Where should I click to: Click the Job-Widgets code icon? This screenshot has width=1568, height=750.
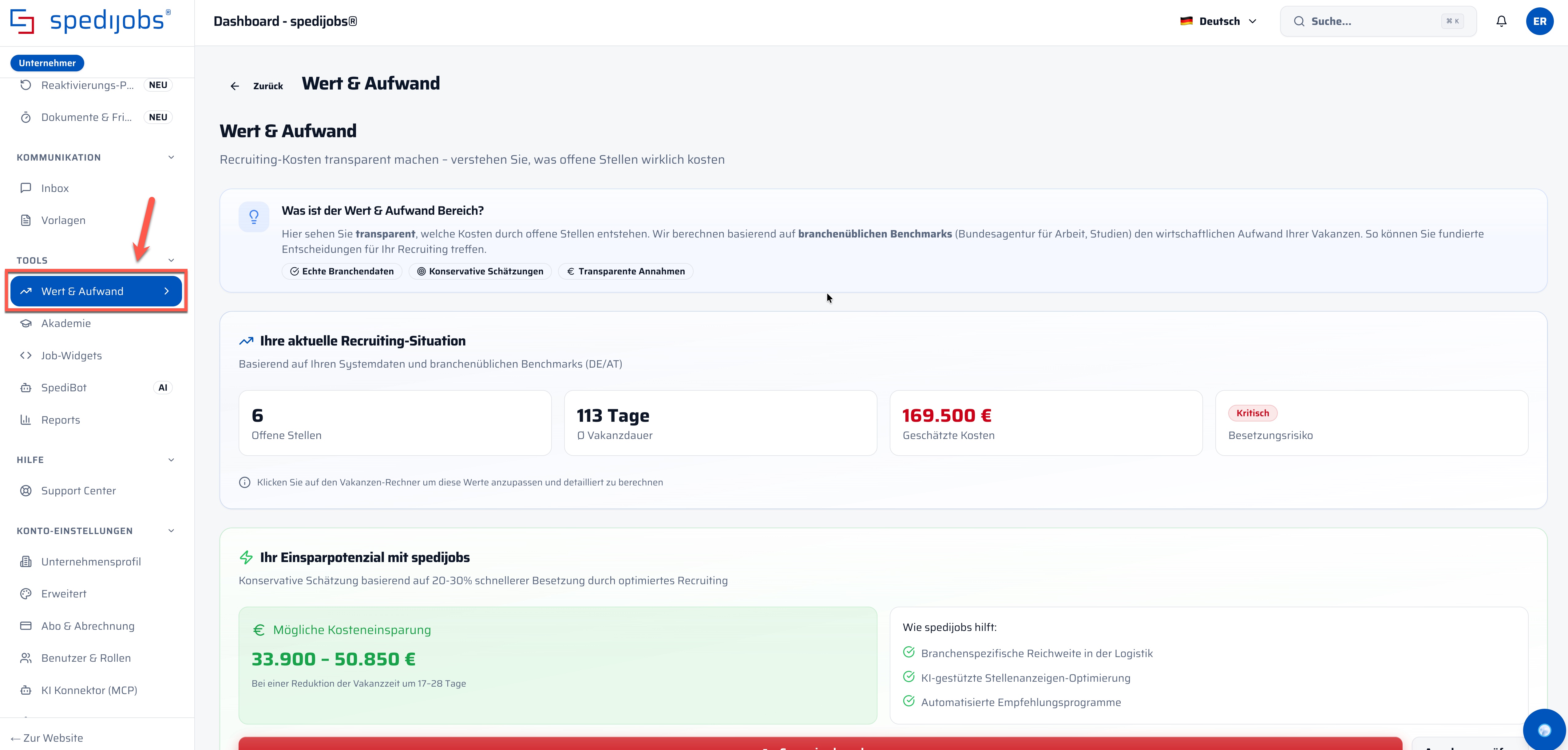[26, 355]
